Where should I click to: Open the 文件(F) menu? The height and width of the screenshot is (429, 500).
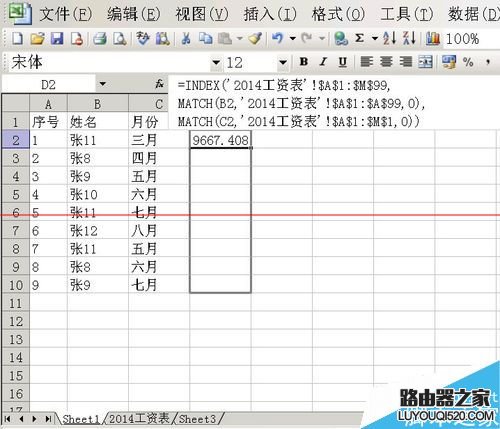coord(65,14)
